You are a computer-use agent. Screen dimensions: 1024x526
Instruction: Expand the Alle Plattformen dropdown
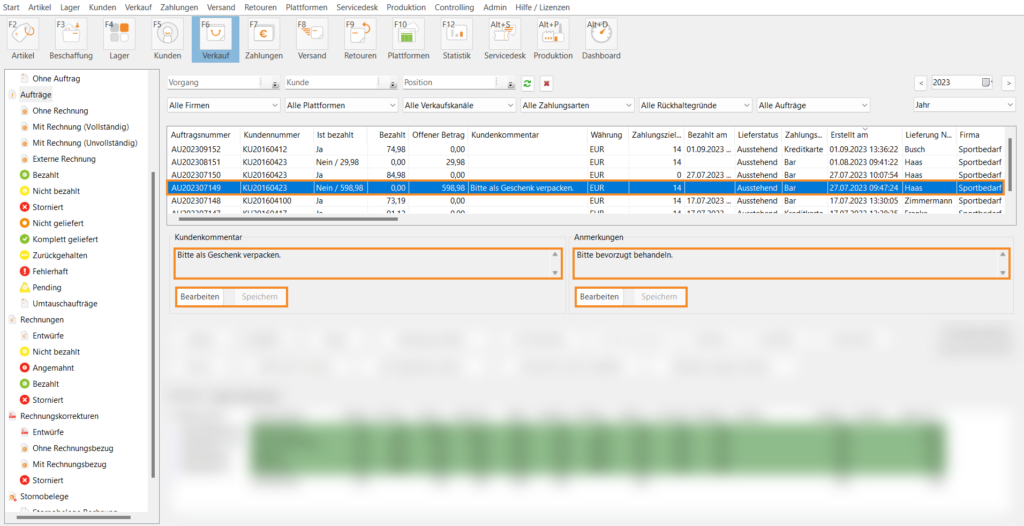(340, 104)
